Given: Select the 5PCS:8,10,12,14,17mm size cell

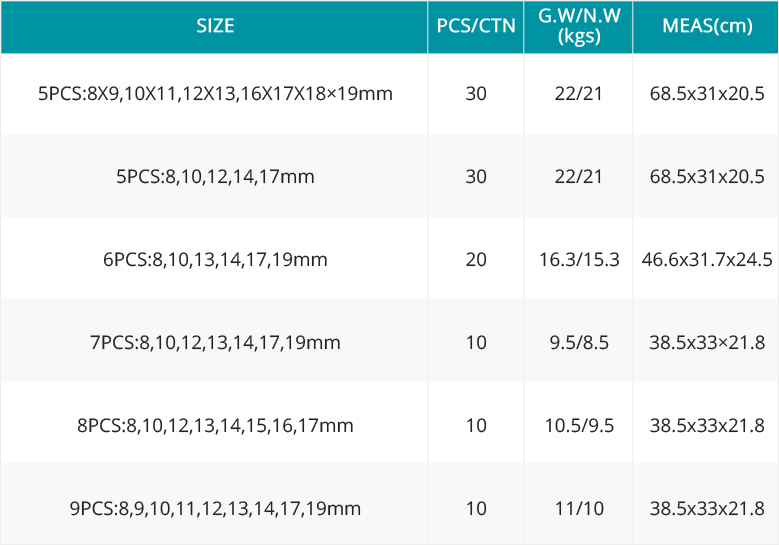Looking at the screenshot, I should tap(215, 177).
